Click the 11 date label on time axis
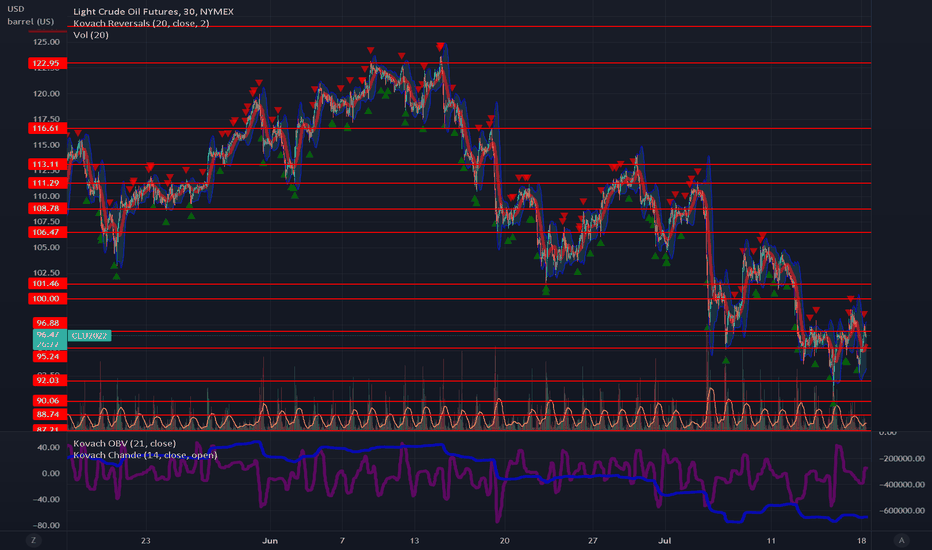Viewport: 932px width, 550px height. pos(771,540)
